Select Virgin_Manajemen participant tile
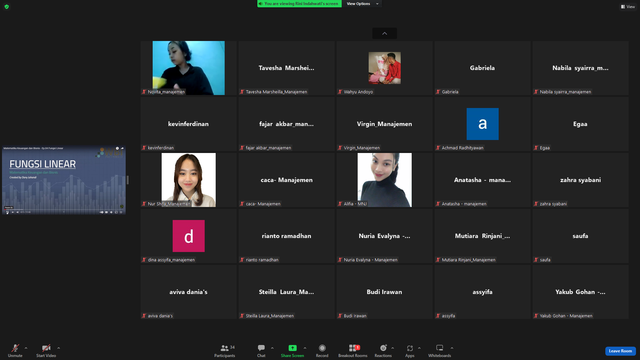Screen dimensions: 640x360 tap(384, 124)
